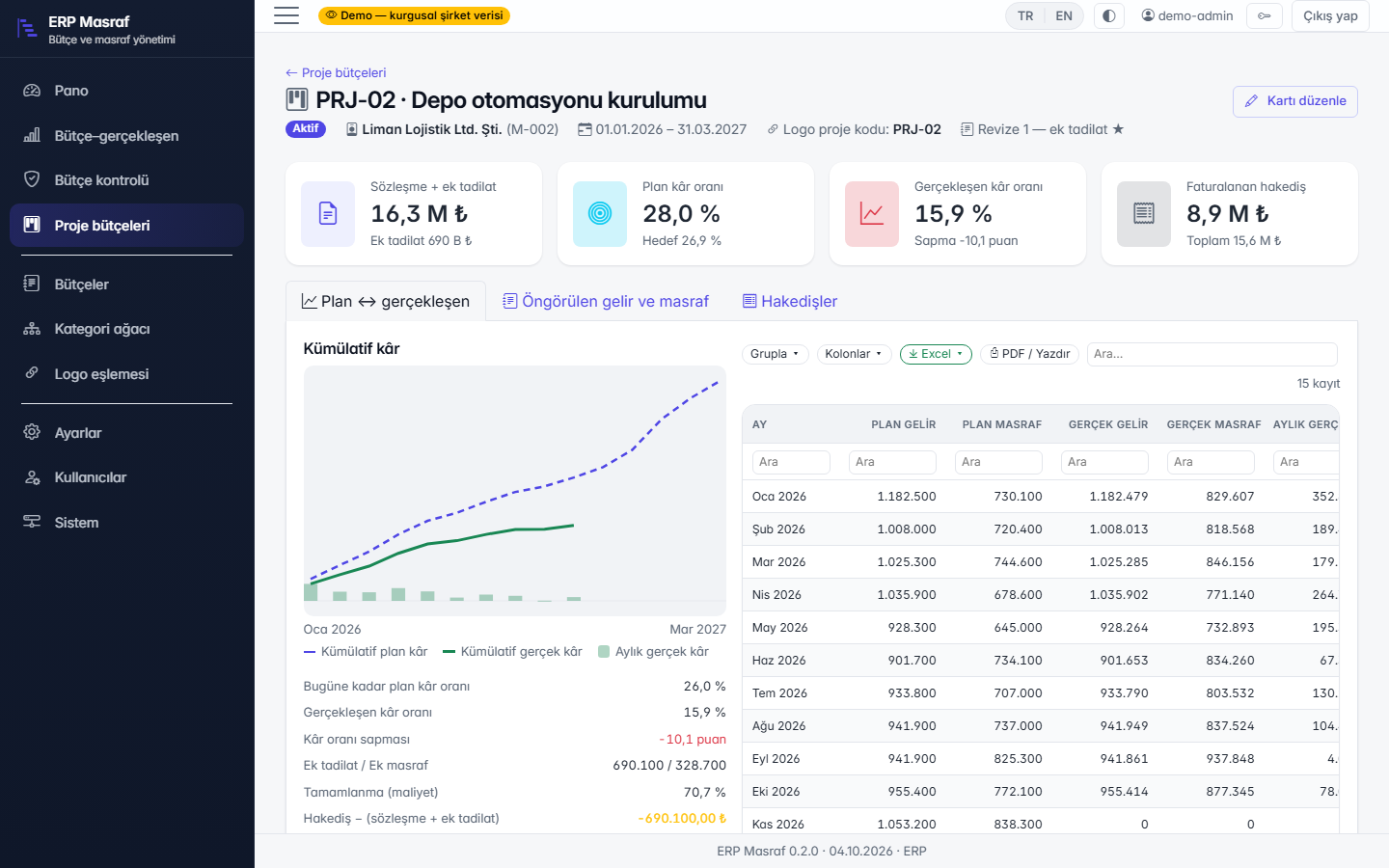Screen dimensions: 1389x868
Task: Open the Bütçeler sidebar icon
Action: point(32,284)
